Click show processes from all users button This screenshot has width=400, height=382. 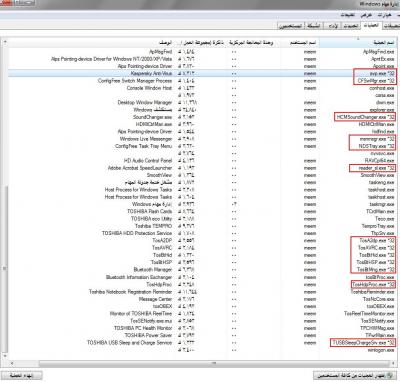(355, 376)
